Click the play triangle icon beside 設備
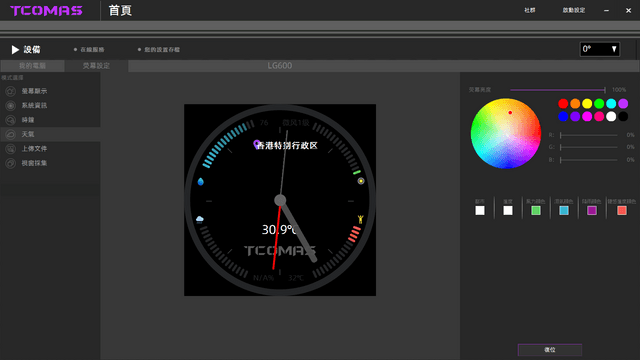Image resolution: width=640 pixels, height=360 pixels. 15,50
